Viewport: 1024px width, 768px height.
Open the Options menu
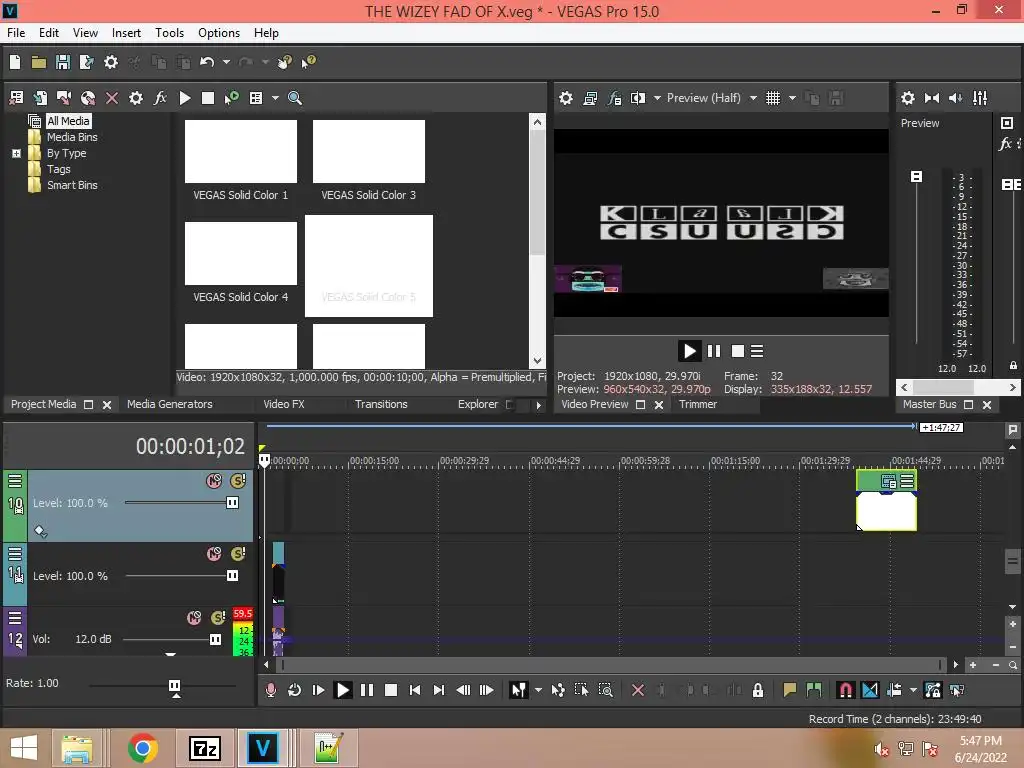[219, 33]
